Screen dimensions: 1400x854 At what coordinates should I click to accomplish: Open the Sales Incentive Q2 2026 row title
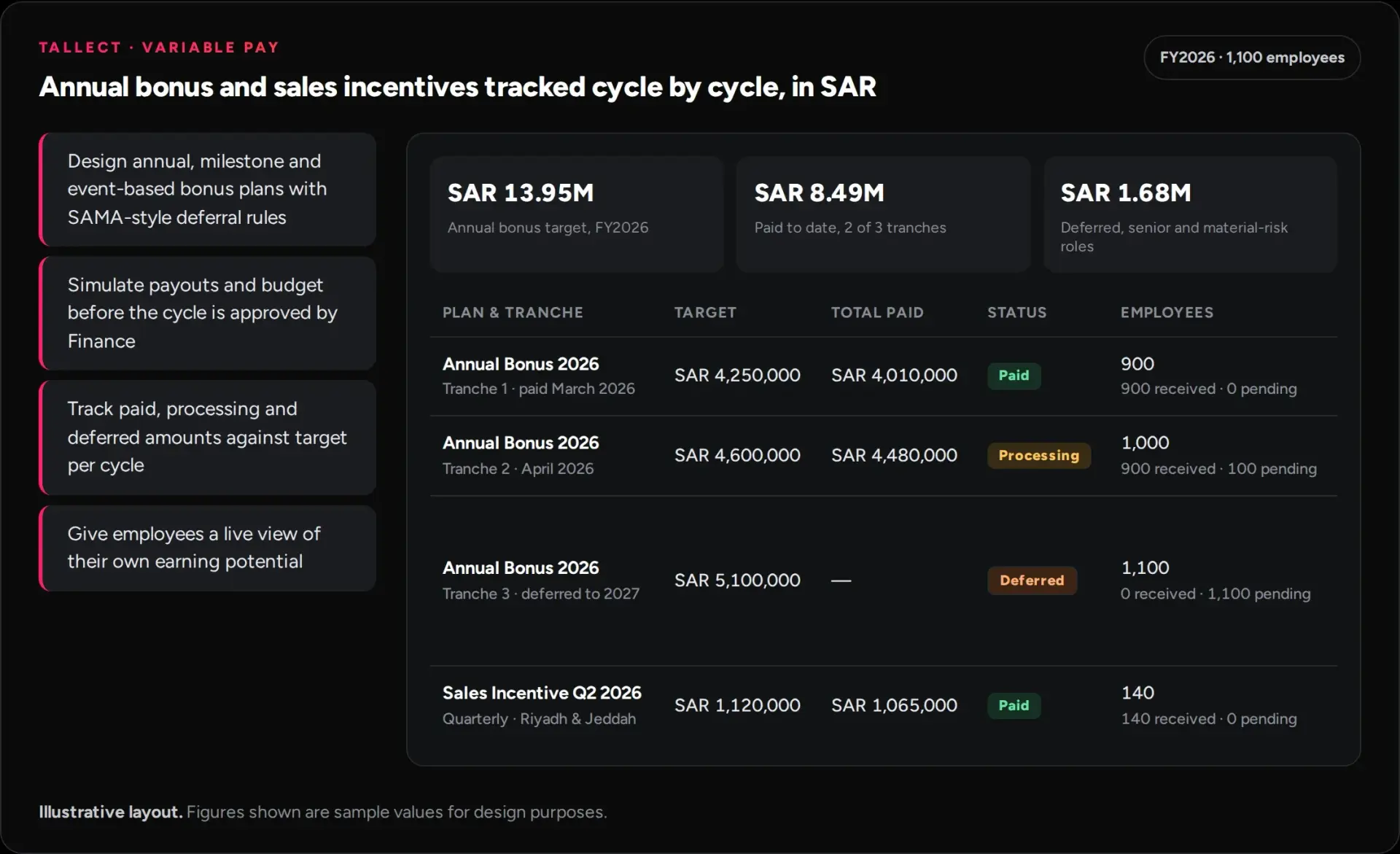coord(542,693)
